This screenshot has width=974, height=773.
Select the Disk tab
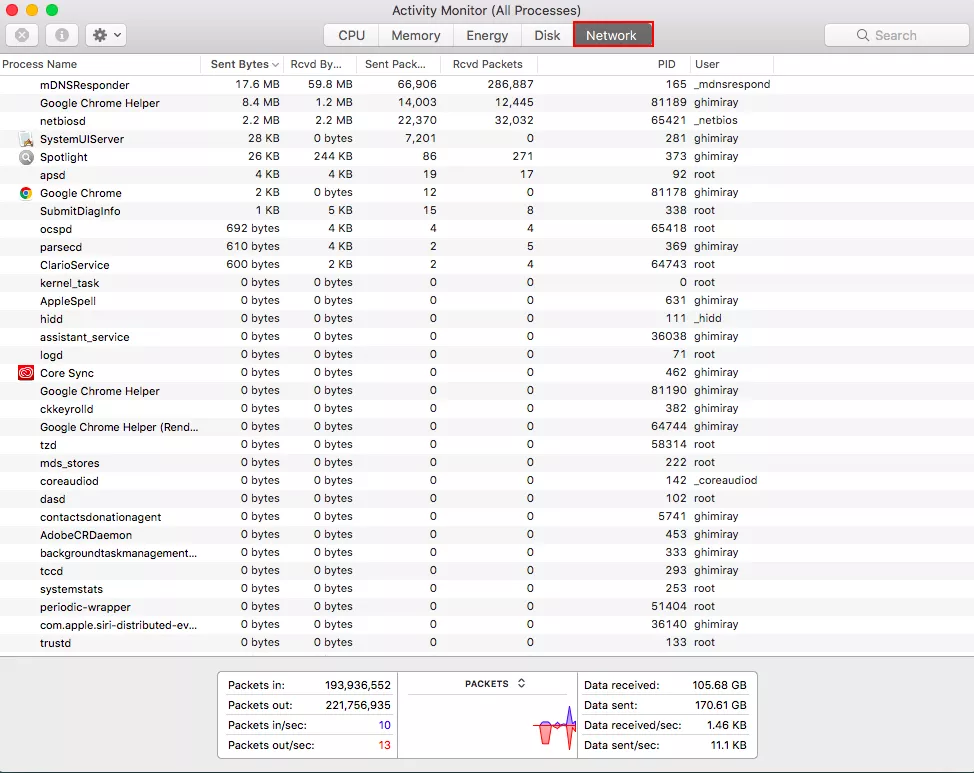pyautogui.click(x=547, y=35)
